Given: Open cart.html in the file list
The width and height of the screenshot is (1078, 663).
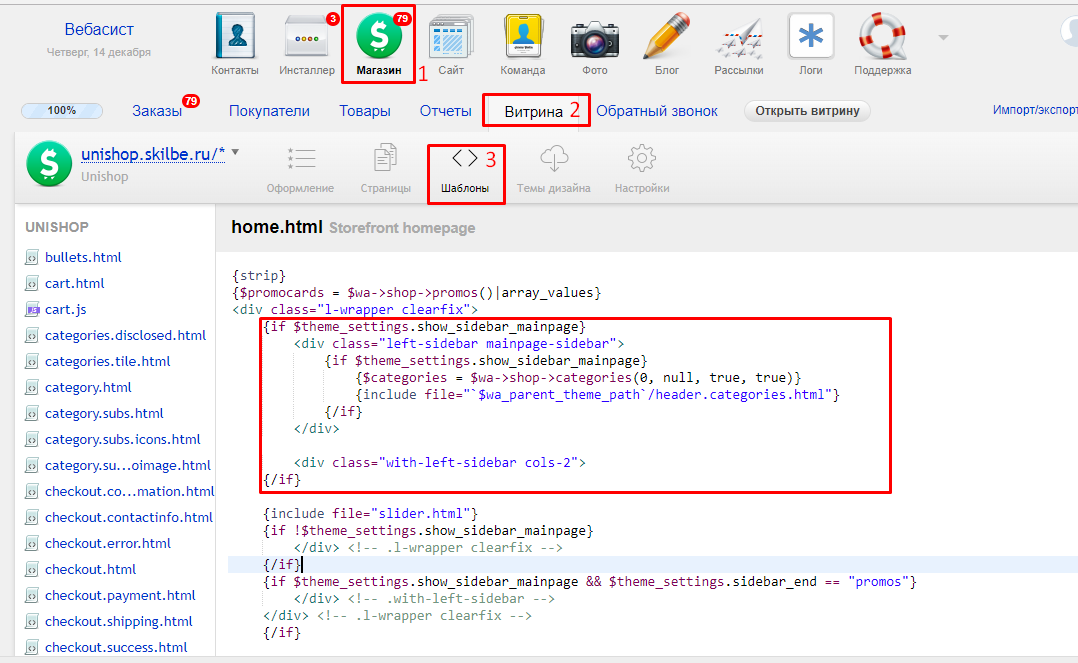Looking at the screenshot, I should 74,283.
